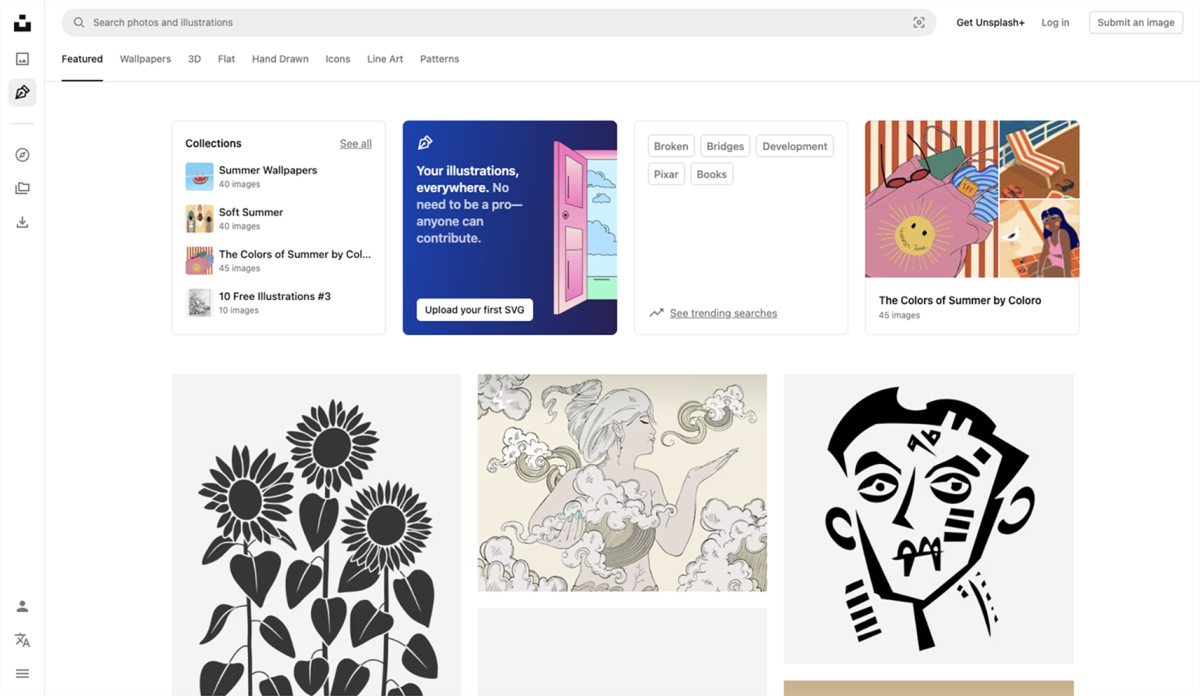The width and height of the screenshot is (1200, 696).
Task: Switch to the Icons tab
Action: point(338,59)
